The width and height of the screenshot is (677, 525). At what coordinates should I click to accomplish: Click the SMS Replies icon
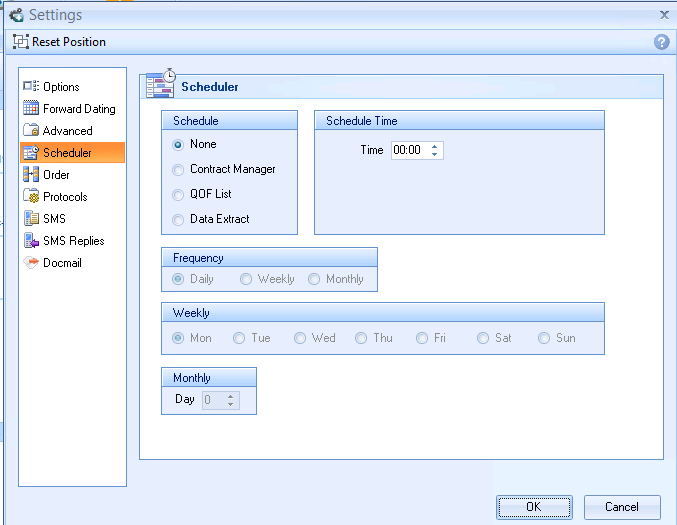click(x=30, y=241)
